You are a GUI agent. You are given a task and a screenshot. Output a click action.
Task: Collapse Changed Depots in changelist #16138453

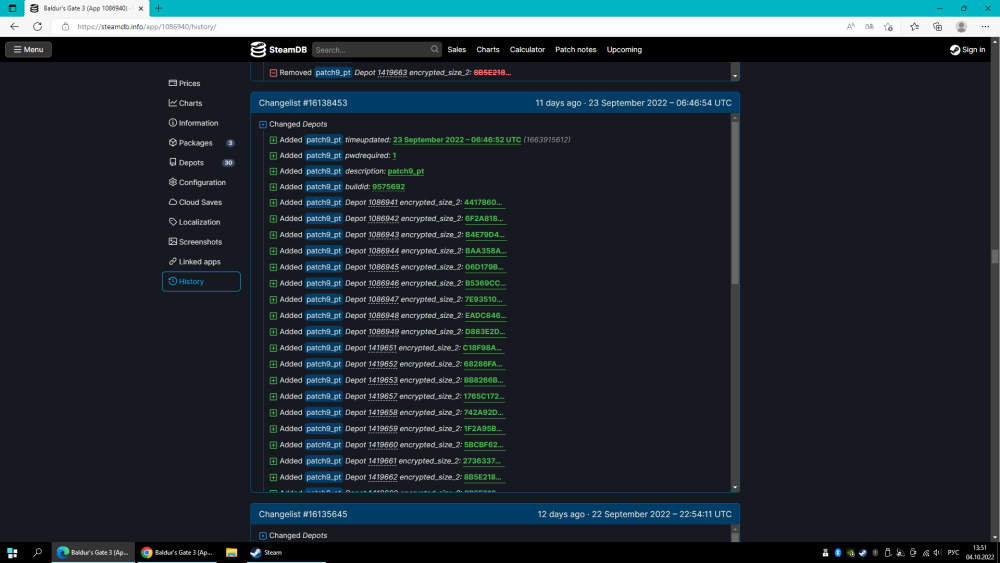pyautogui.click(x=263, y=124)
